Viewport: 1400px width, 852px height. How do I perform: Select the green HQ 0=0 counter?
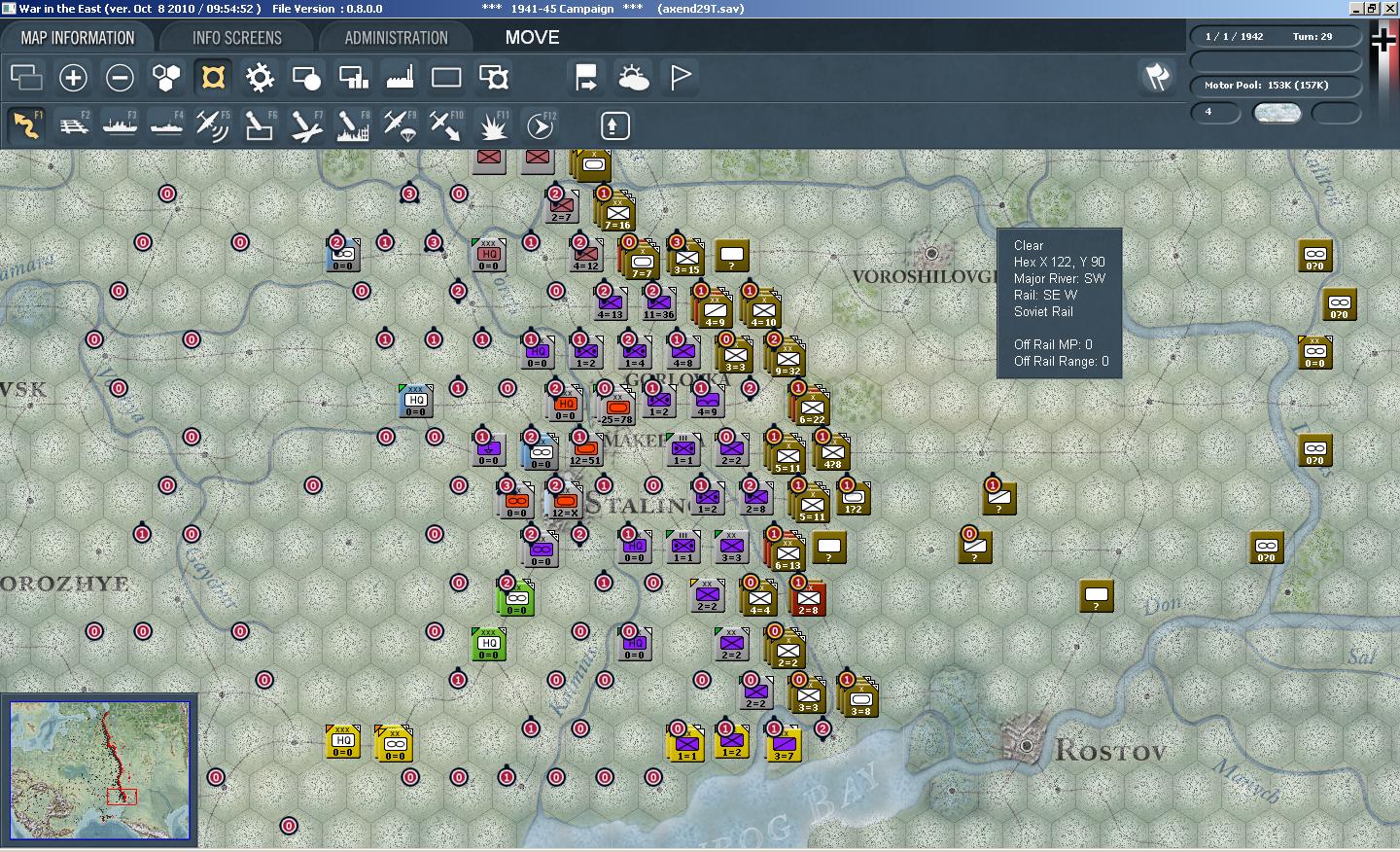point(489,644)
